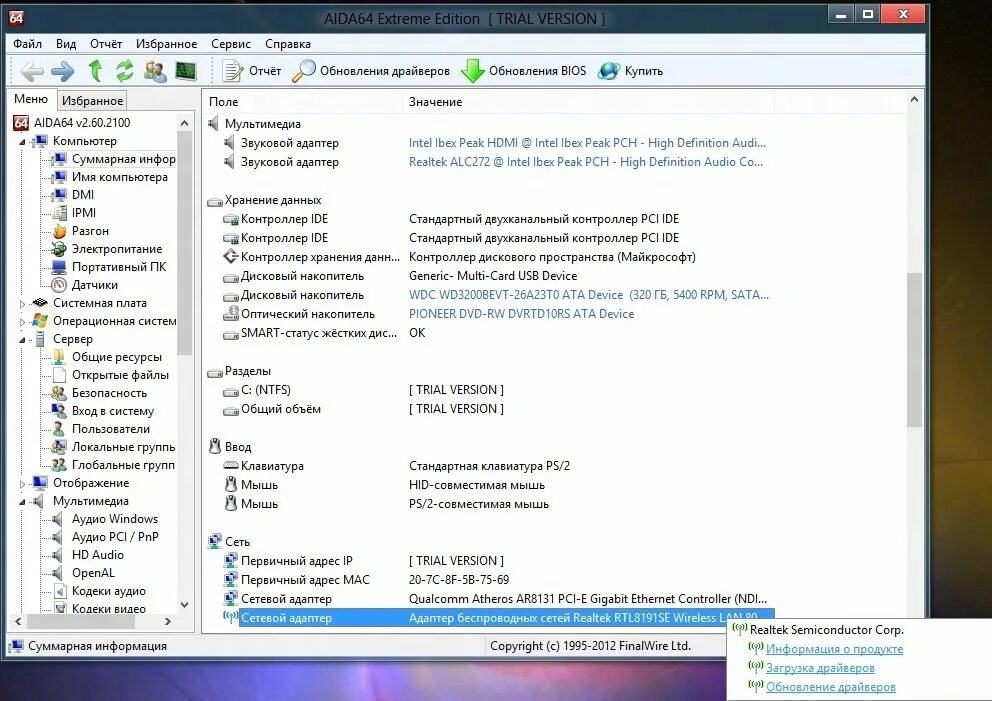Viewport: 992px width, 701px height.
Task: Click the Общие ресурсы icon
Action: [59, 357]
